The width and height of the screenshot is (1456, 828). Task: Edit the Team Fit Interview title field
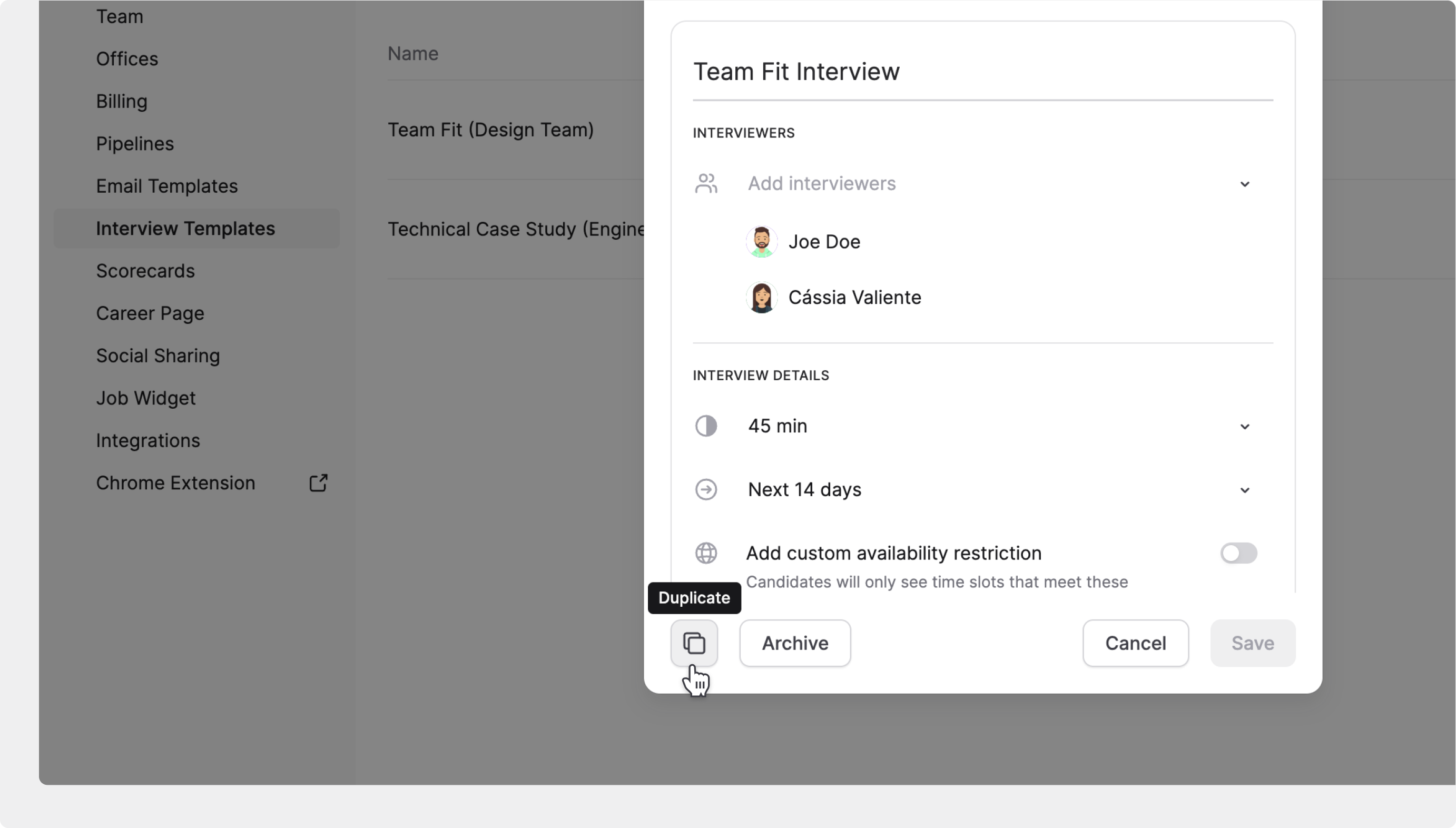982,72
